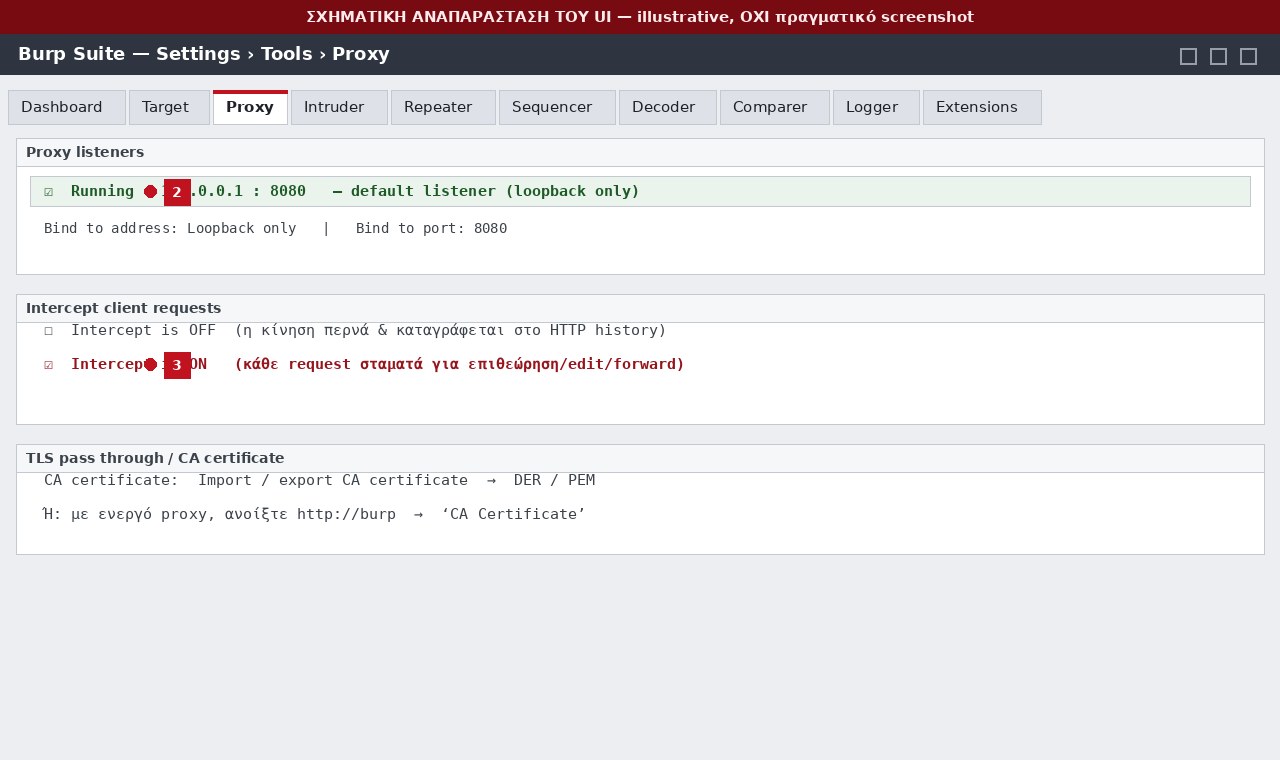Toggle the Running checkbox for listener 8080
Screen dimensions: 1280x760
(48, 192)
